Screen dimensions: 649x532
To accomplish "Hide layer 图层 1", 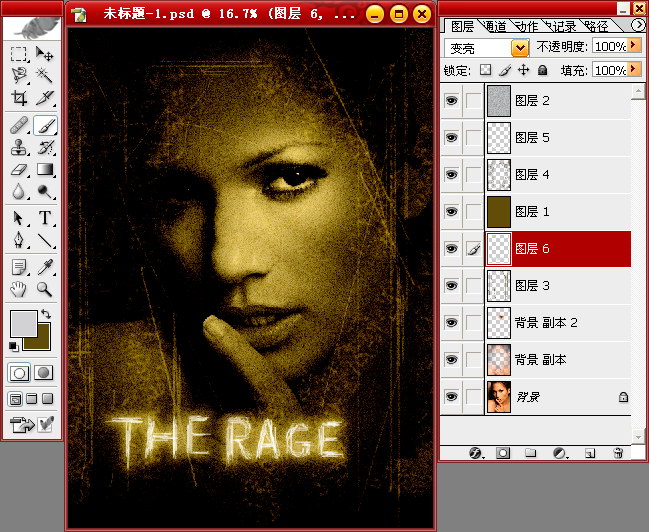I will 452,212.
